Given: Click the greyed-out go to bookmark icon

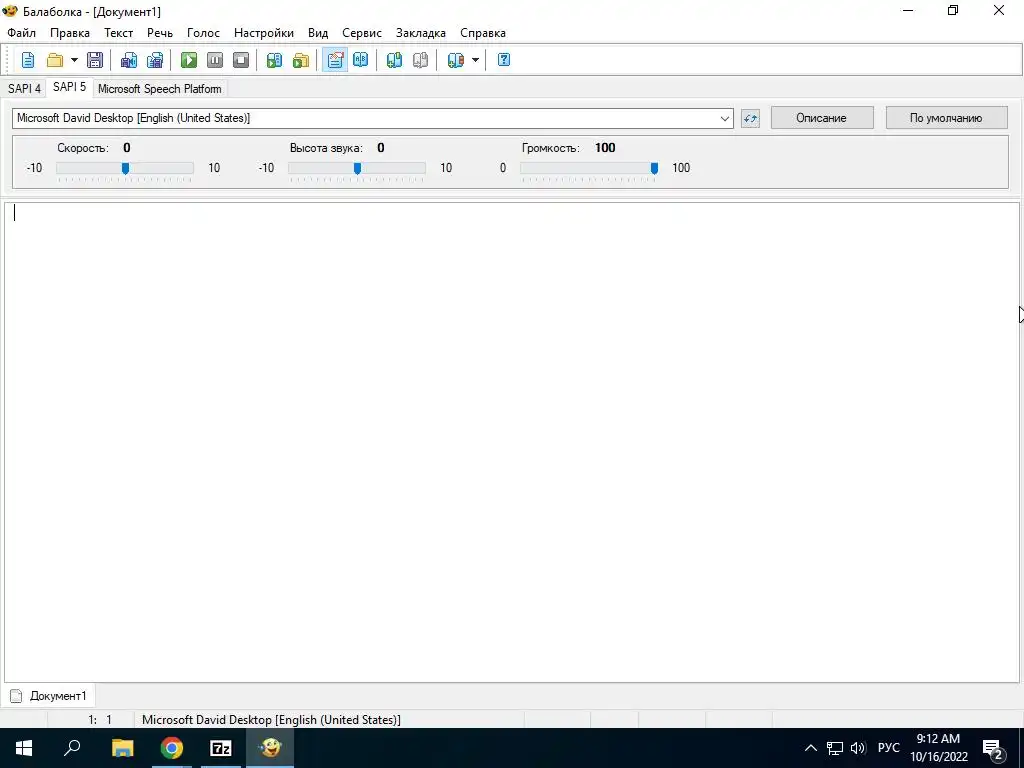Looking at the screenshot, I should 421,60.
